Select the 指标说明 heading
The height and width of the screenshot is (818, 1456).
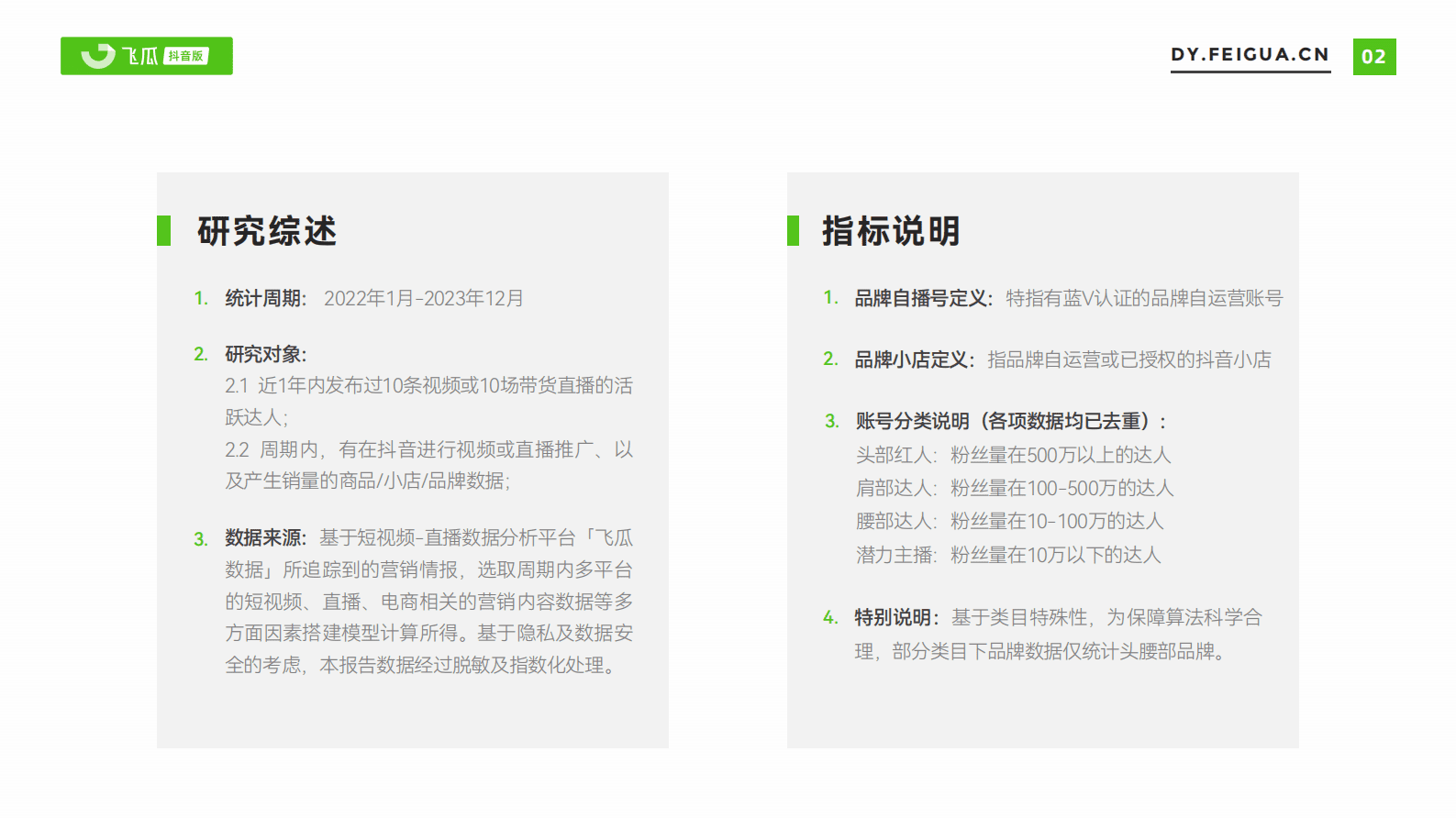coord(891,231)
